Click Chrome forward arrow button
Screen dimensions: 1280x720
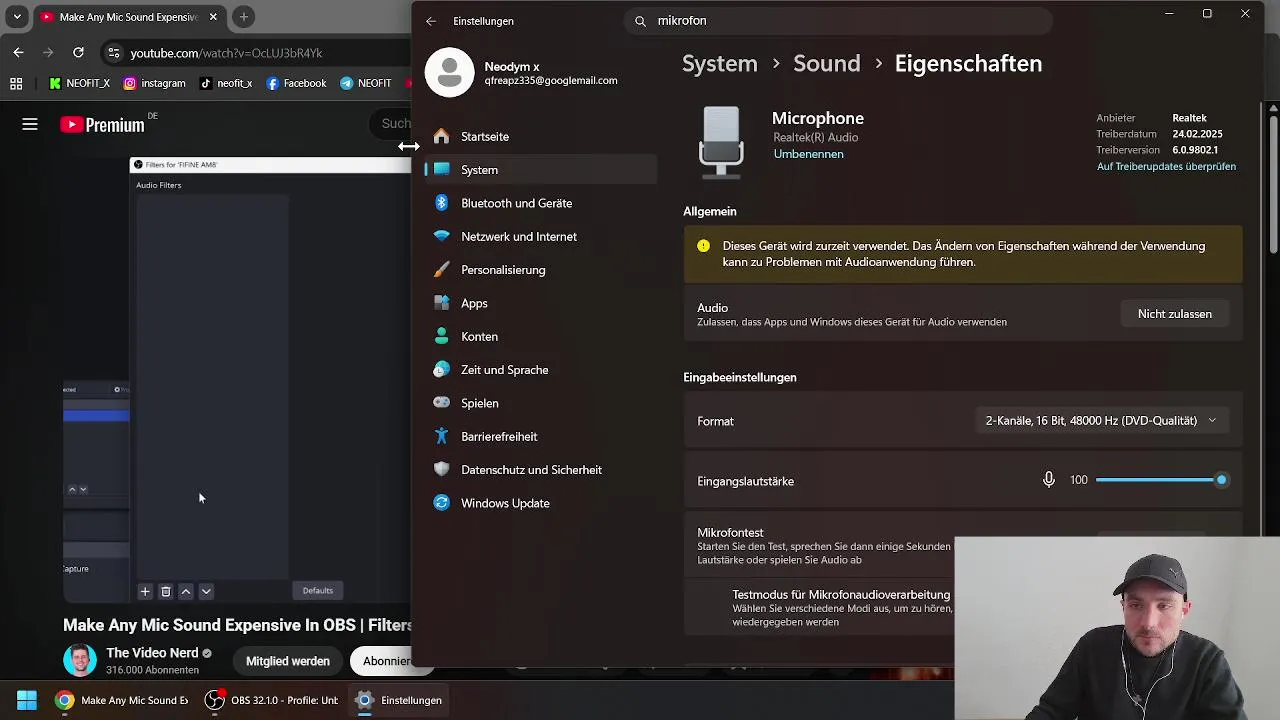(x=48, y=52)
